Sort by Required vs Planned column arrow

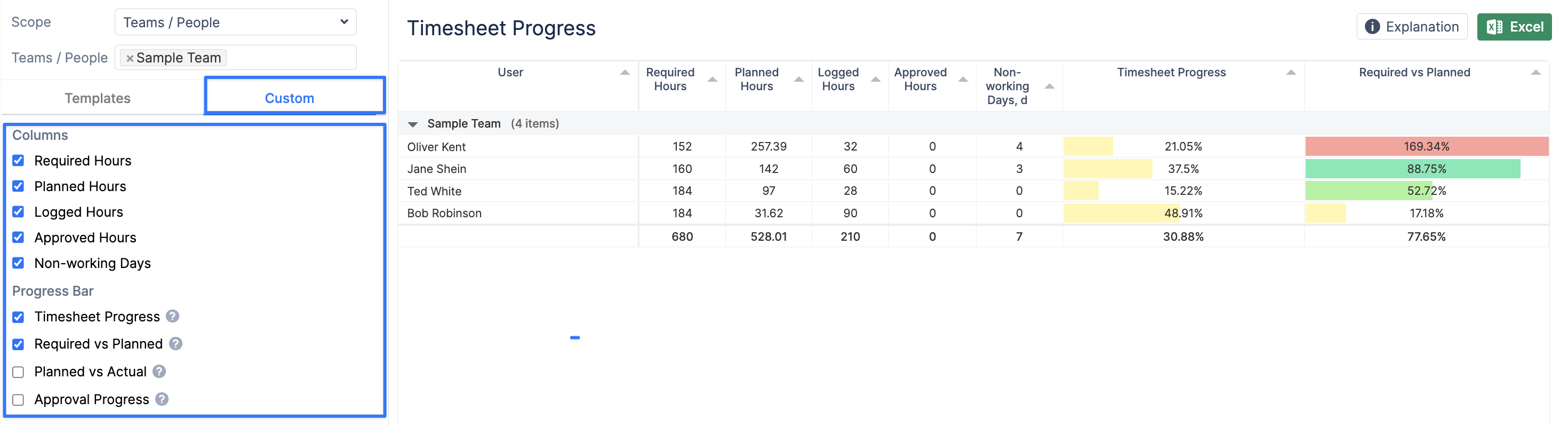(1535, 73)
